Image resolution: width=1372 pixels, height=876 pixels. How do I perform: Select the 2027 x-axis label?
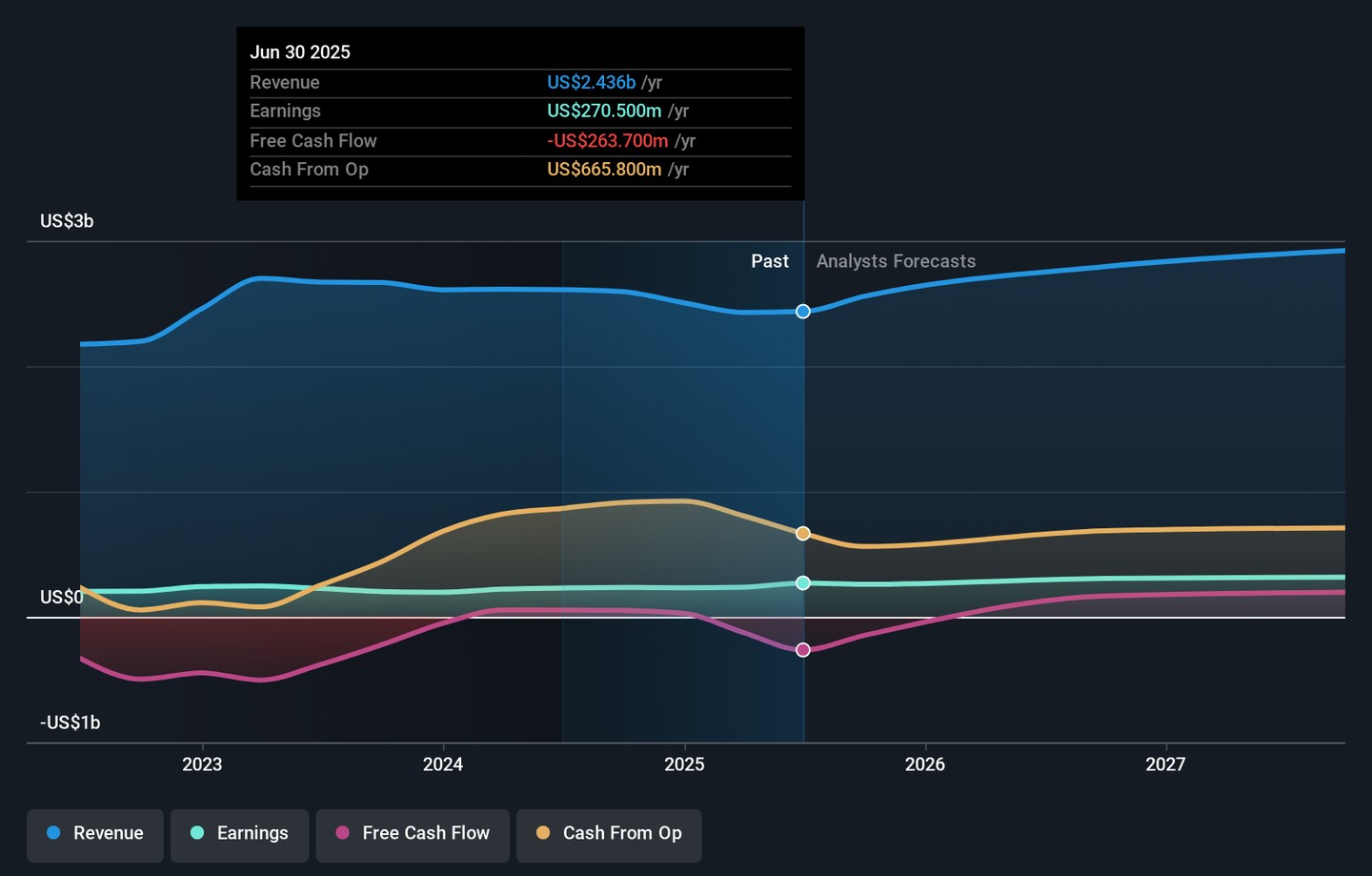[x=1165, y=764]
